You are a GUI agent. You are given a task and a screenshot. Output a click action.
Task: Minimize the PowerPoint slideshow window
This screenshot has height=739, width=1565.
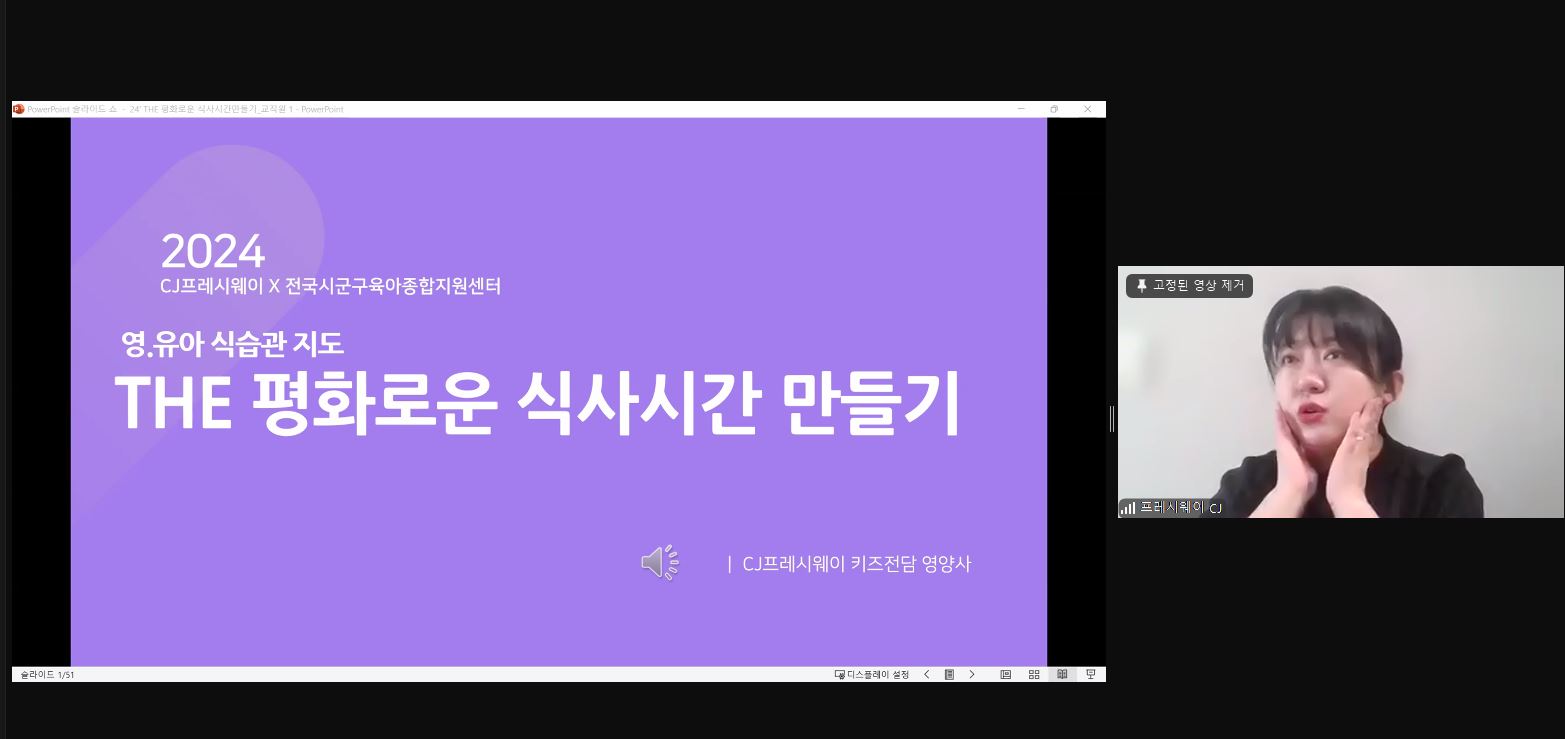[x=1021, y=109]
